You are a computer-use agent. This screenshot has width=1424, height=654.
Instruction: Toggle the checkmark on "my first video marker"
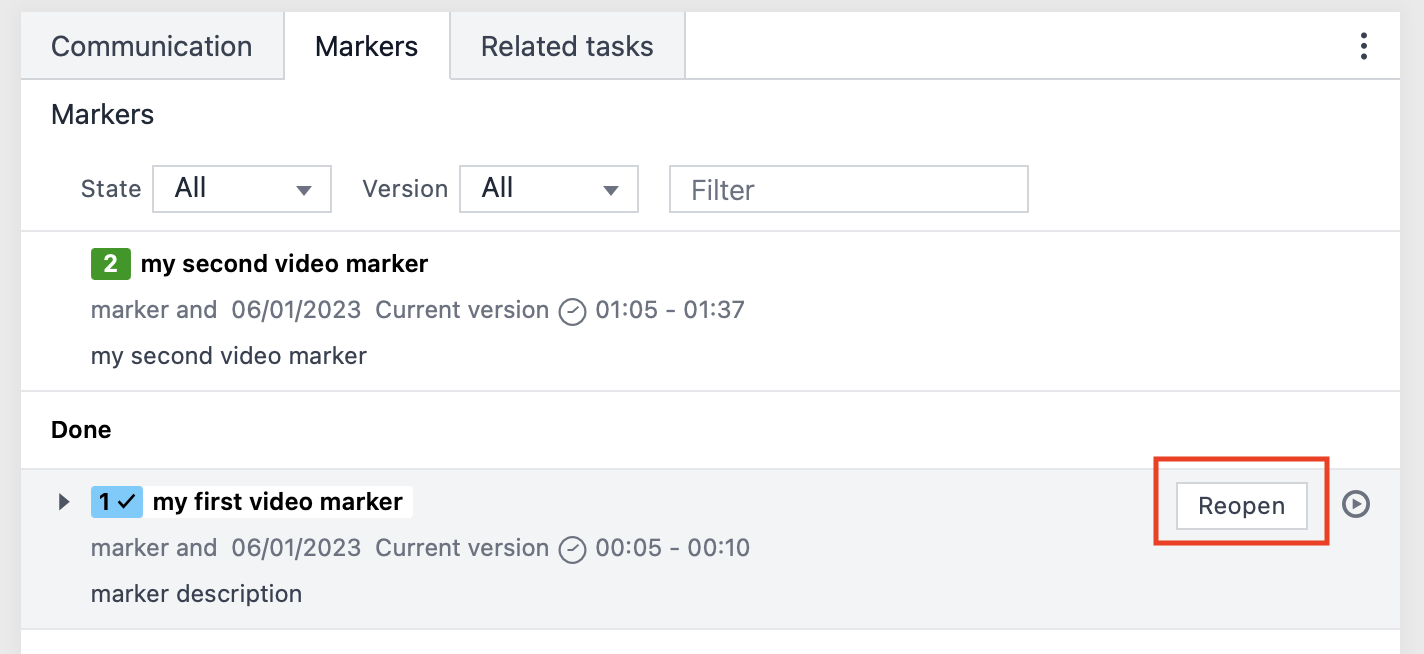pos(129,502)
